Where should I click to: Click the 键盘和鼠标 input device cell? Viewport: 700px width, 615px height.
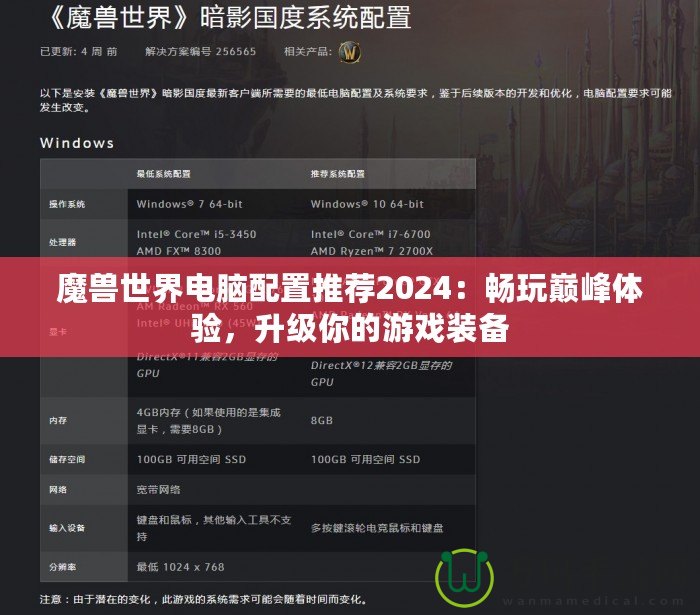pos(214,528)
